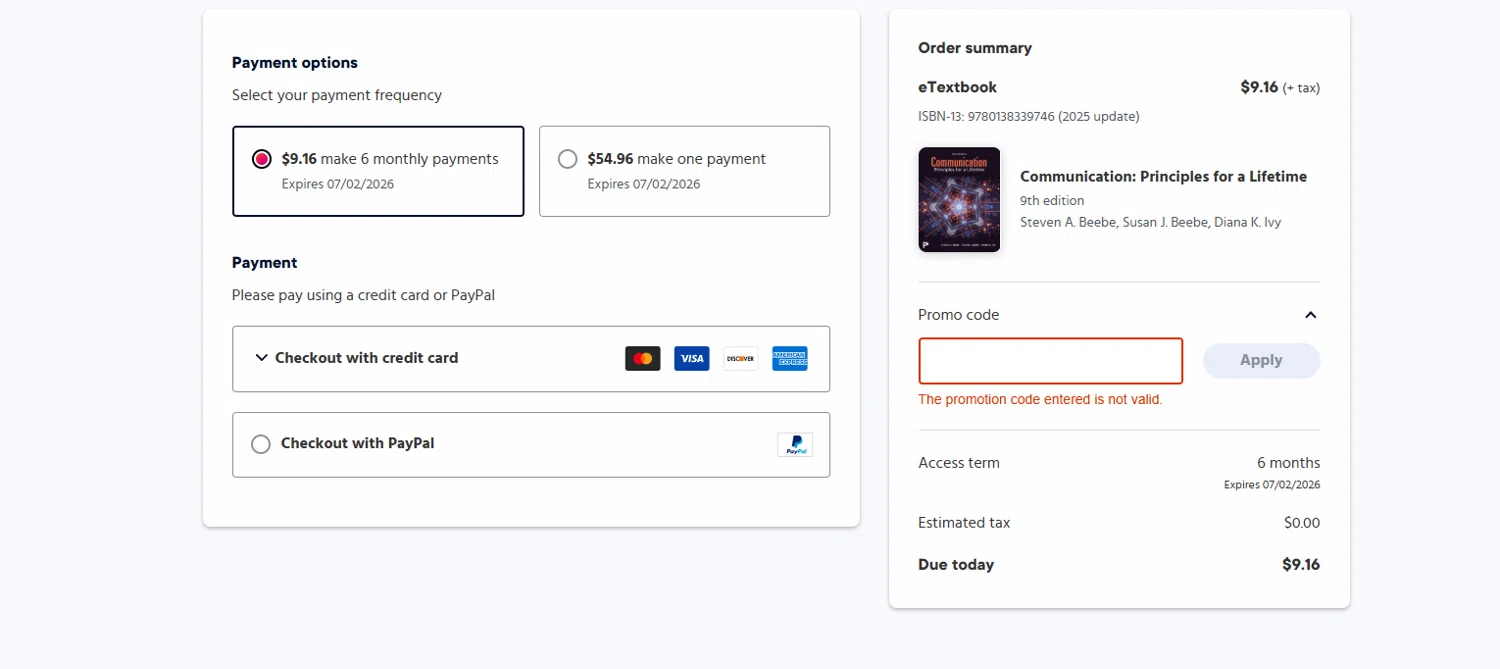Click the PayPal logo icon
1500x669 pixels.
pyautogui.click(x=794, y=445)
